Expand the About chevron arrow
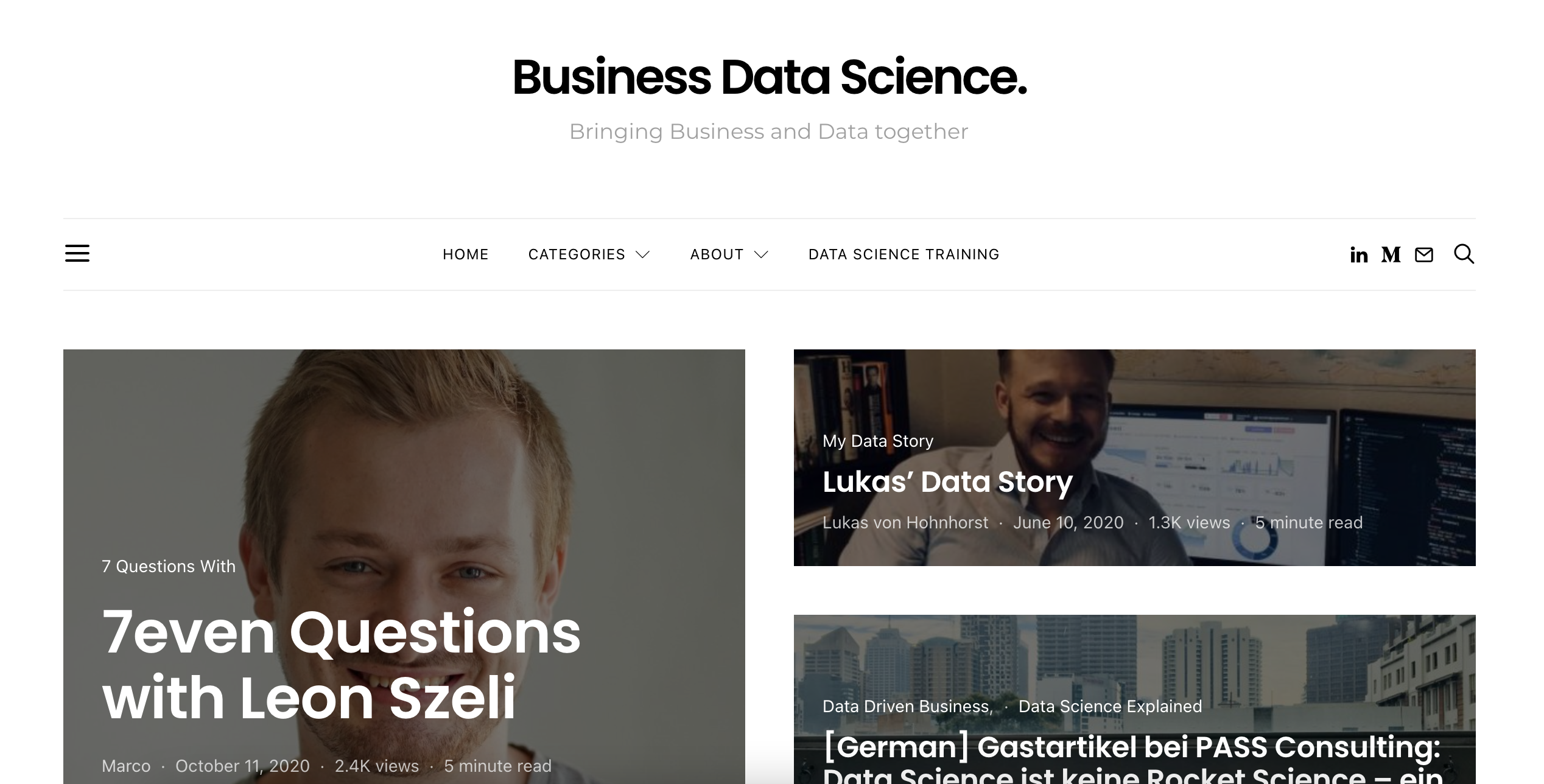The height and width of the screenshot is (784, 1544). (x=761, y=254)
